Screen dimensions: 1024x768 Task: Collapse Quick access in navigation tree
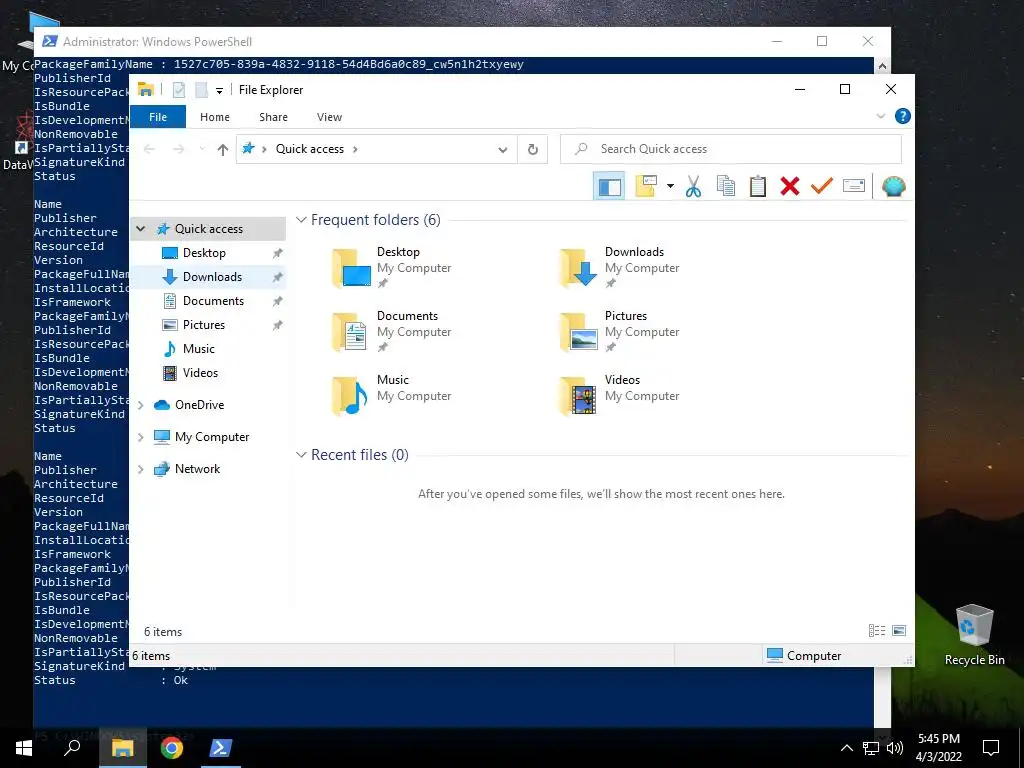pos(140,229)
